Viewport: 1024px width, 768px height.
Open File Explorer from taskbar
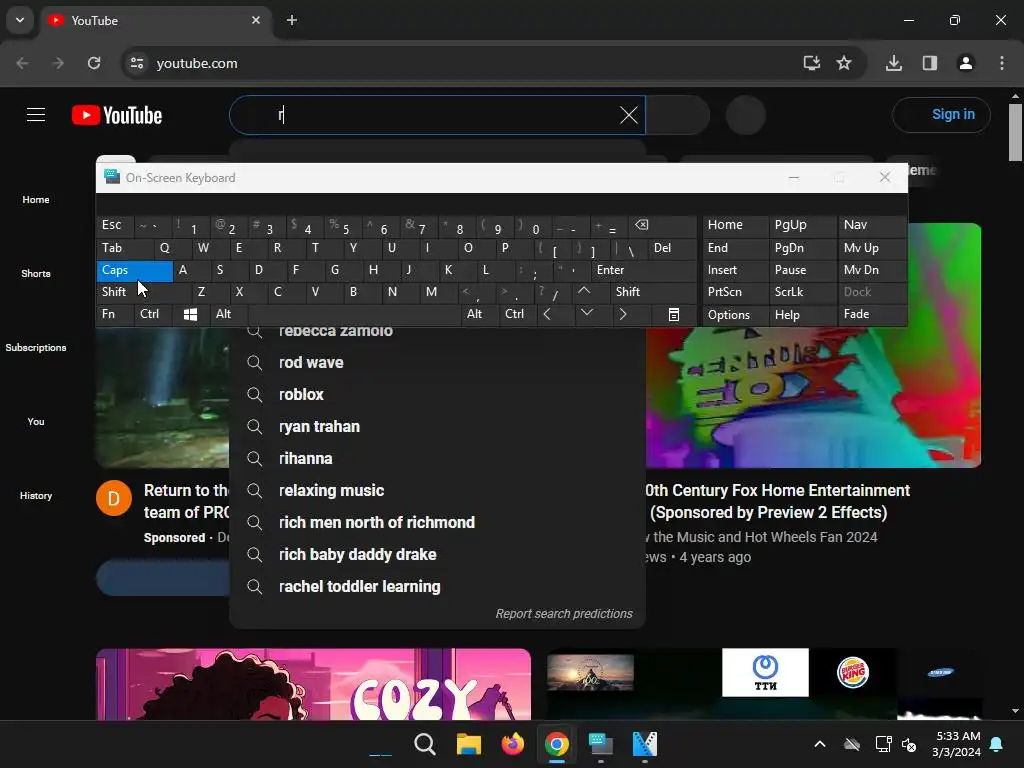(468, 744)
